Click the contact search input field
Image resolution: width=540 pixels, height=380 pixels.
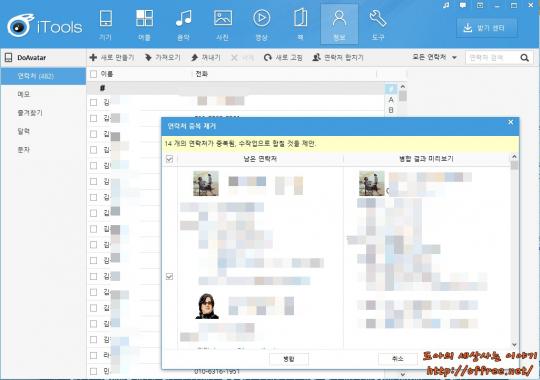pos(492,58)
